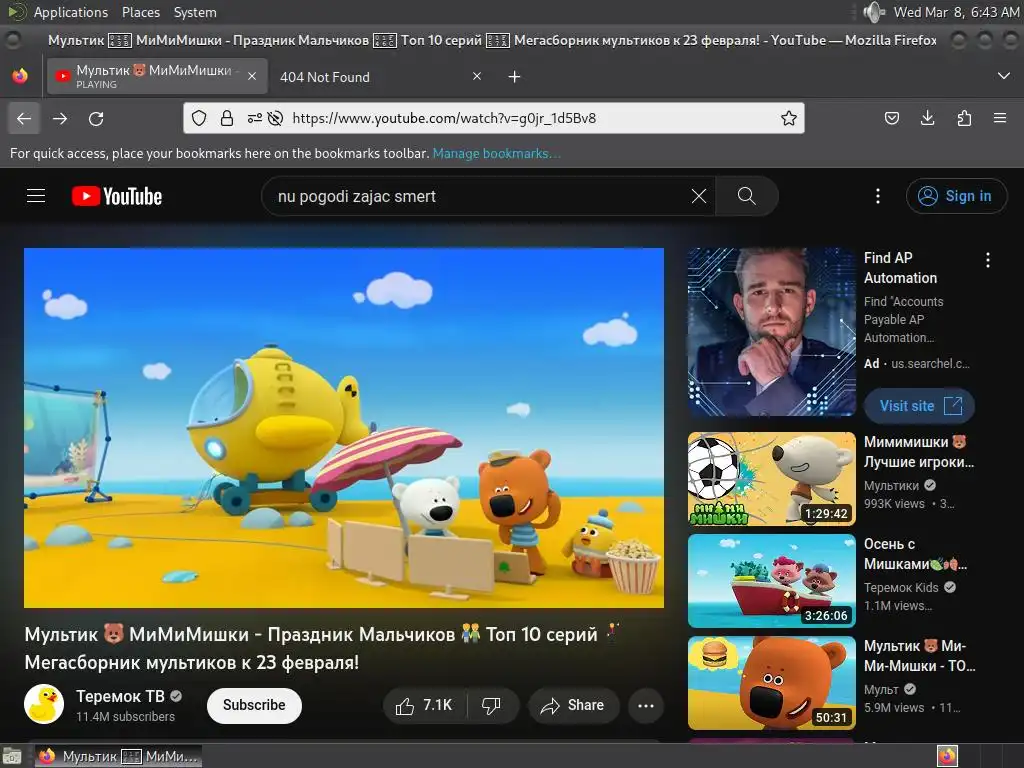Clear the YouTube search query with X
Image resolution: width=1024 pixels, height=768 pixels.
coord(699,196)
